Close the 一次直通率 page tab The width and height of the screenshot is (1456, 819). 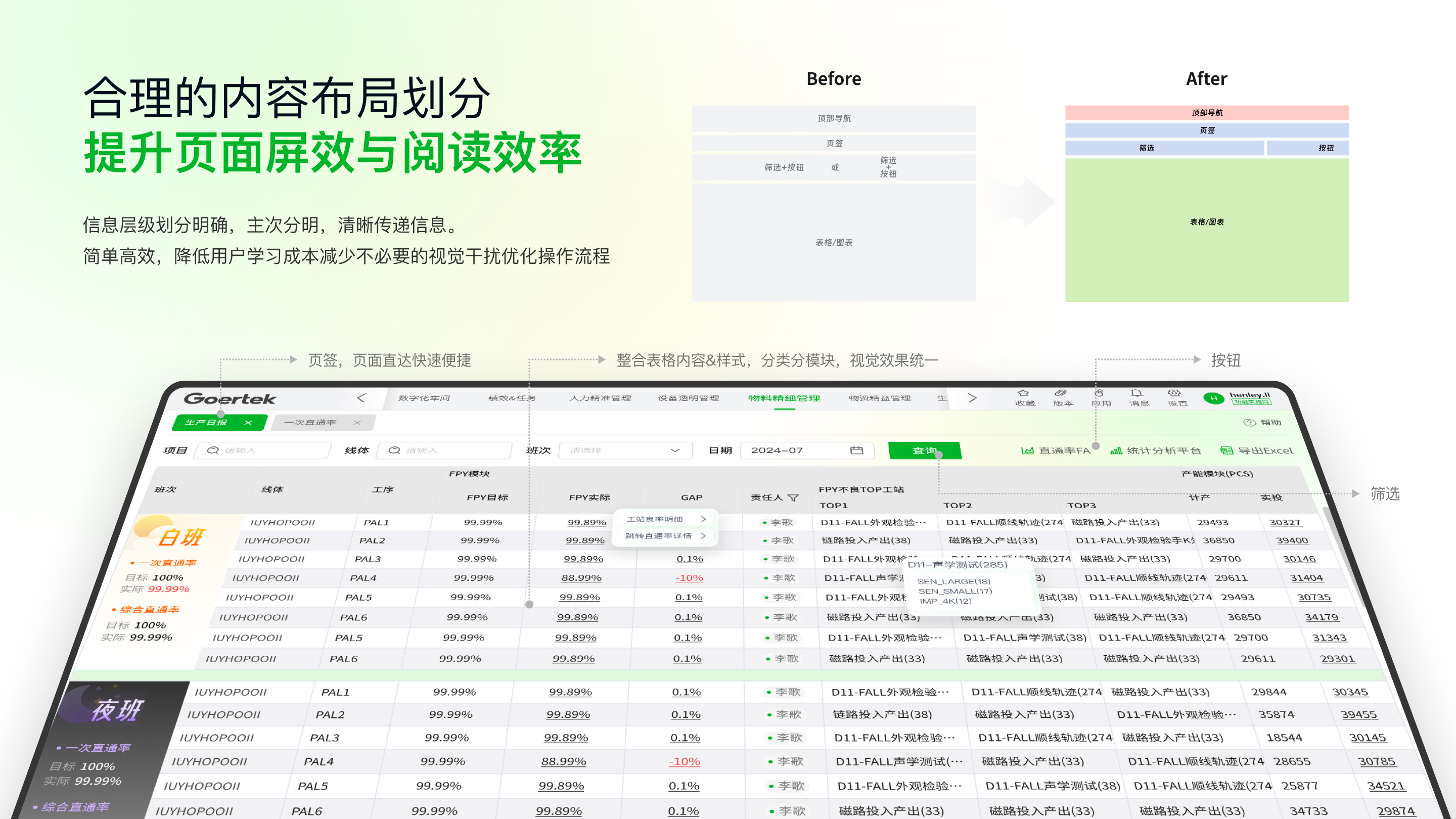(x=357, y=422)
